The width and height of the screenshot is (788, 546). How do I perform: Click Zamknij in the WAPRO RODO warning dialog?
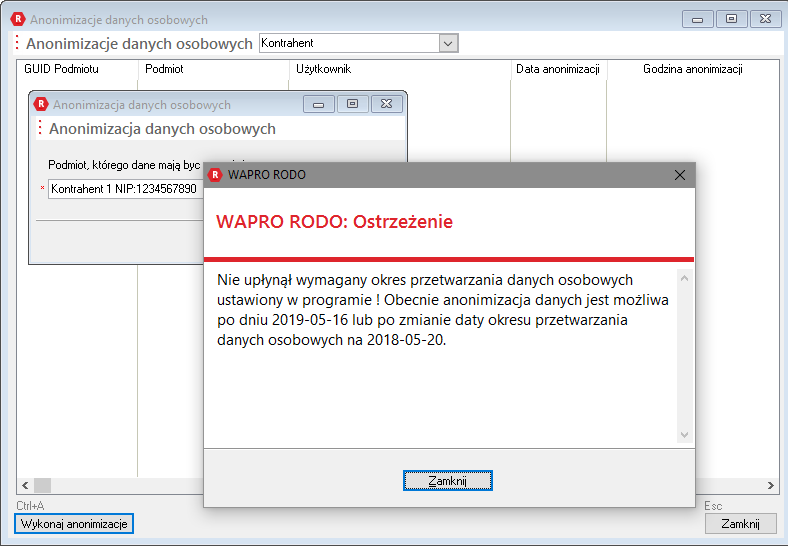447,481
